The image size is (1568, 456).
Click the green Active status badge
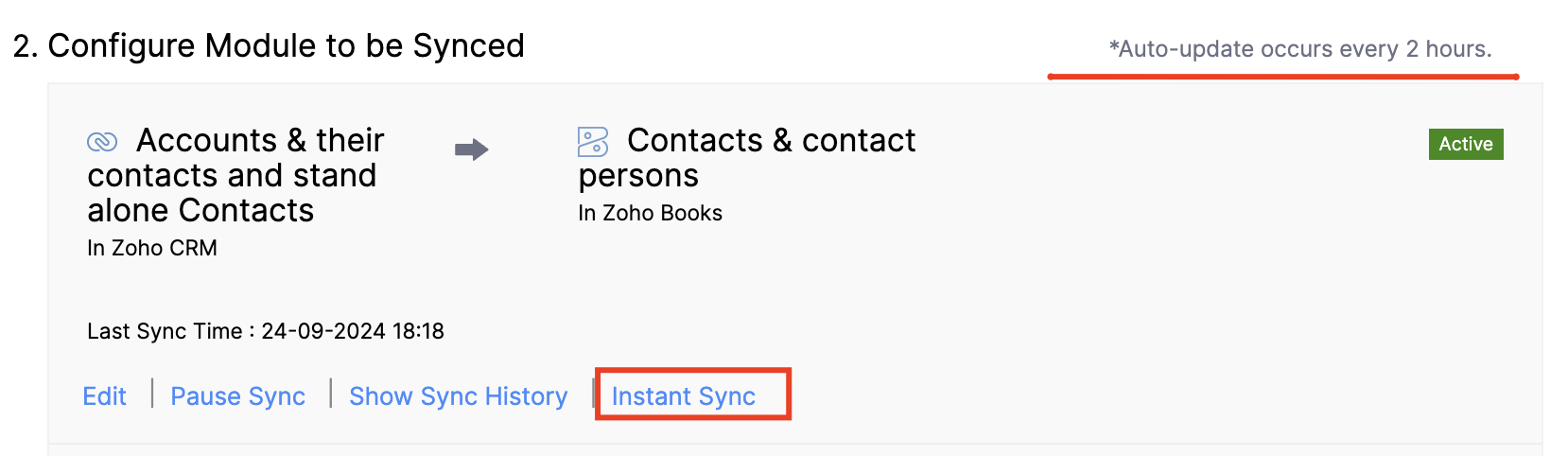pos(1465,144)
